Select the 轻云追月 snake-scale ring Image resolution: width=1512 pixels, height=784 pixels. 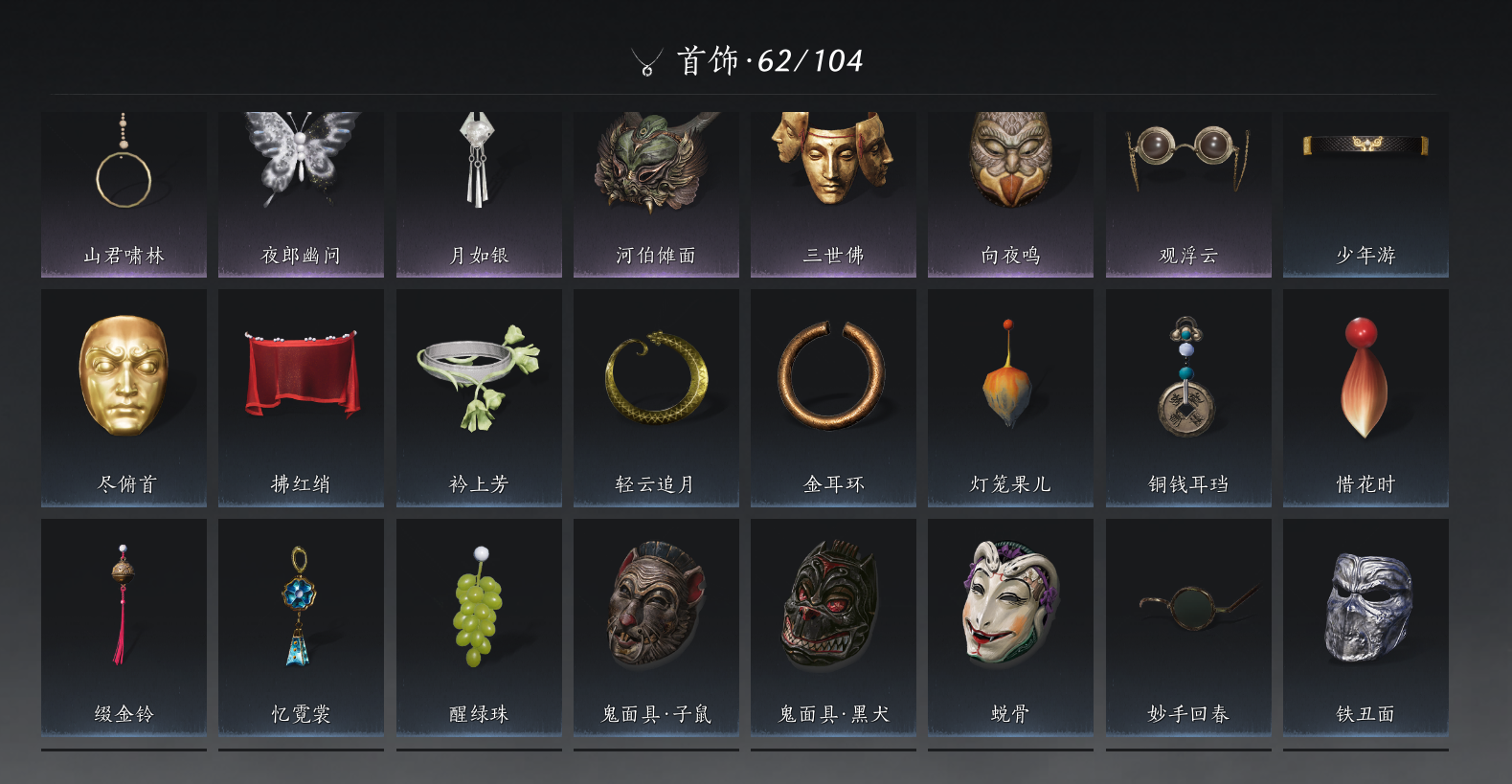[656, 398]
